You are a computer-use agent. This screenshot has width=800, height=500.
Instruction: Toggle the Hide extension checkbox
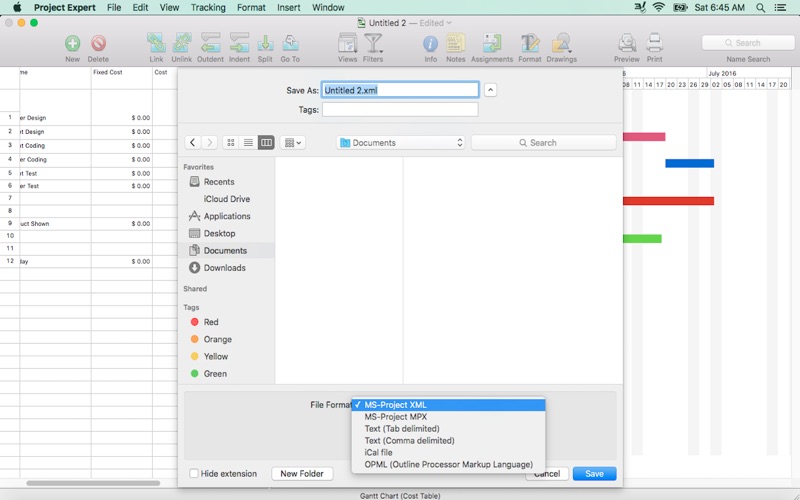(x=194, y=473)
